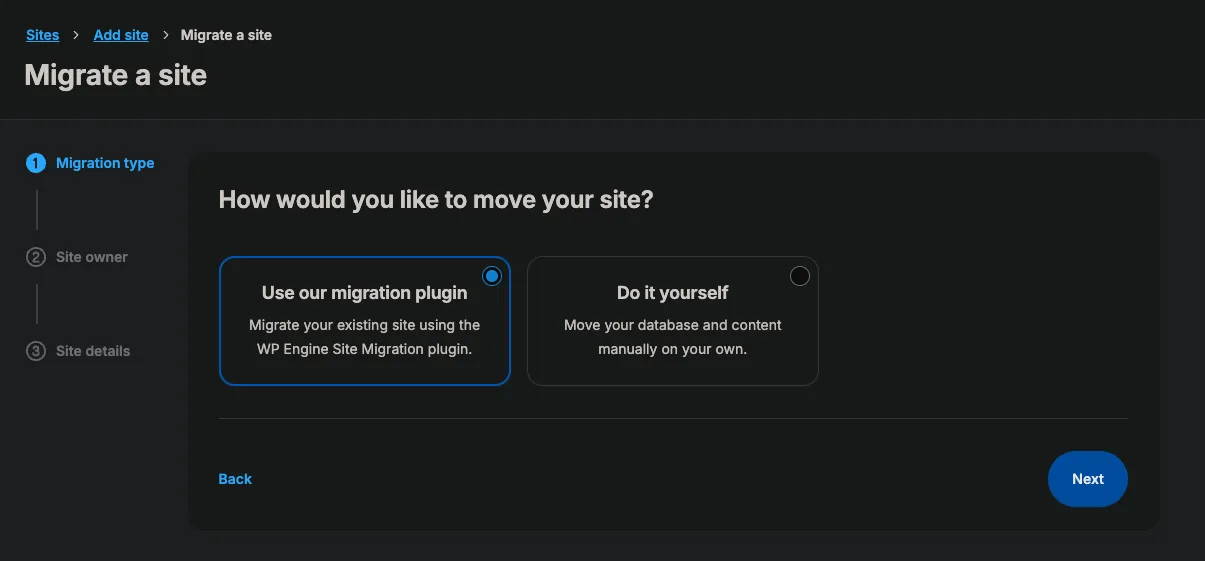The height and width of the screenshot is (561, 1205).
Task: Select the radio button for migration plugin
Action: pos(492,276)
